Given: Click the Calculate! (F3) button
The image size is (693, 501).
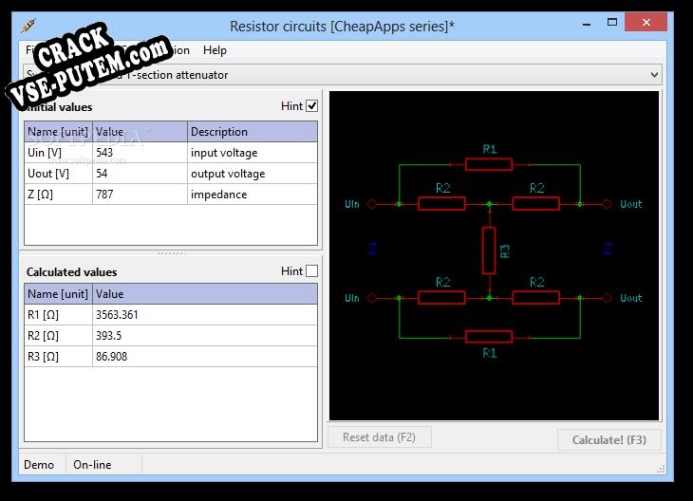Looking at the screenshot, I should (609, 440).
